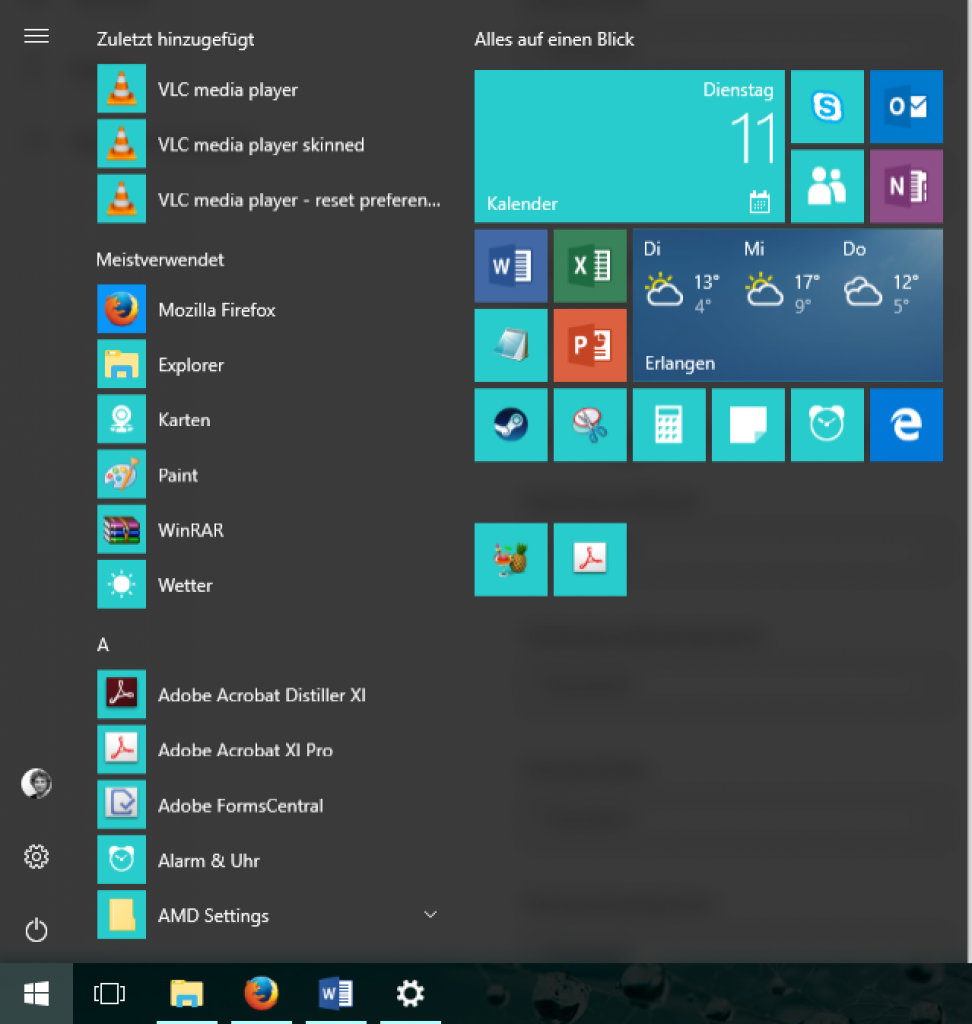Switch to Firefox on the taskbar

click(261, 993)
